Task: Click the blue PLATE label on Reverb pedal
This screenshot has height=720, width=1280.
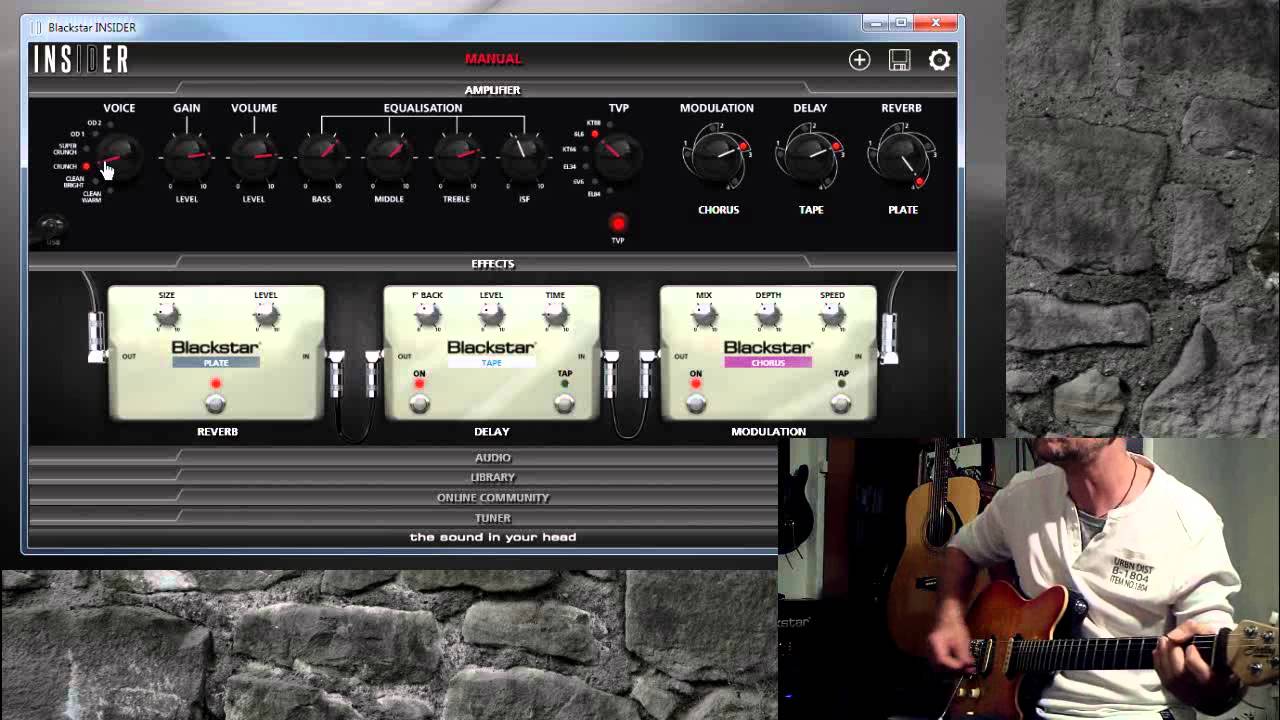Action: 216,363
